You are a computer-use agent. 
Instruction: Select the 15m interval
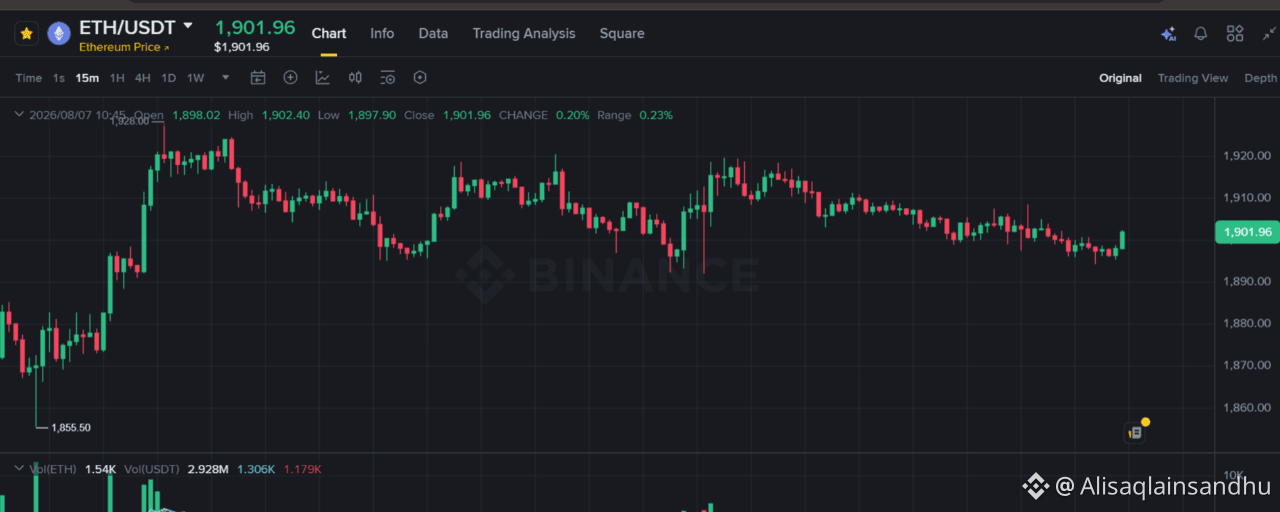point(88,78)
